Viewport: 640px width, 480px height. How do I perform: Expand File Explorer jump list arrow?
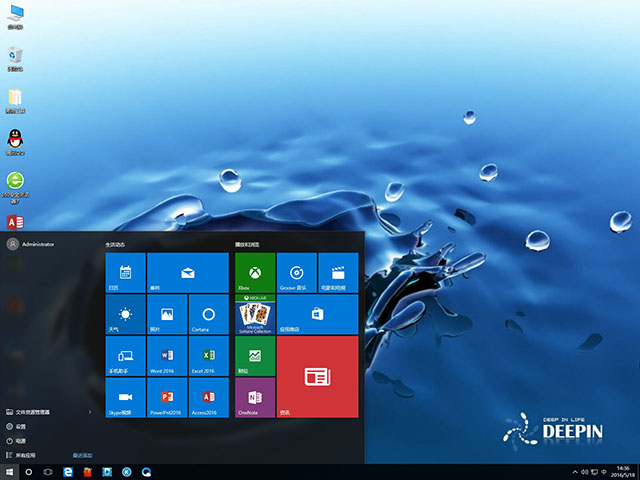coord(91,411)
